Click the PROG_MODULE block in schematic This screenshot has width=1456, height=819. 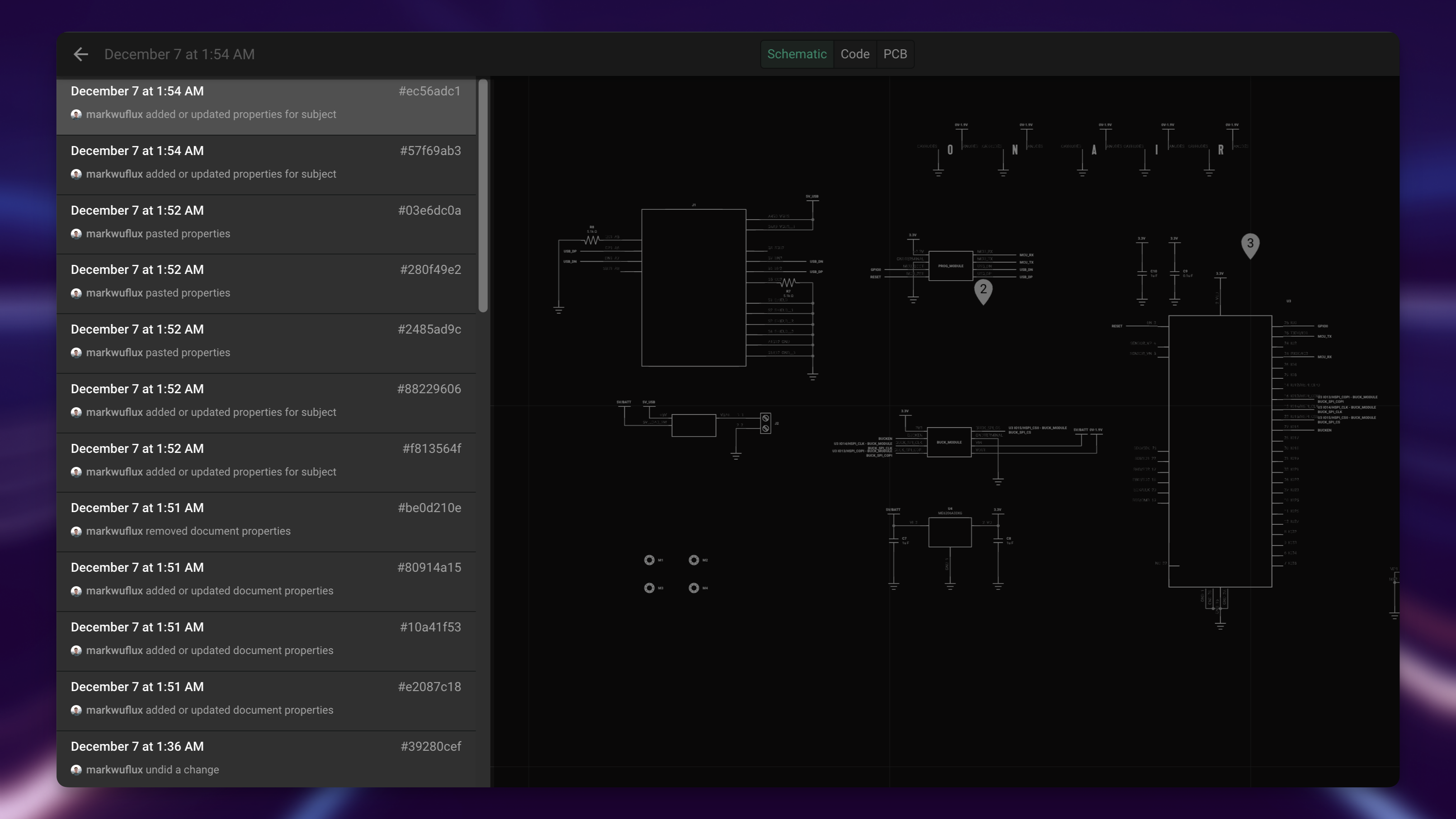point(950,266)
